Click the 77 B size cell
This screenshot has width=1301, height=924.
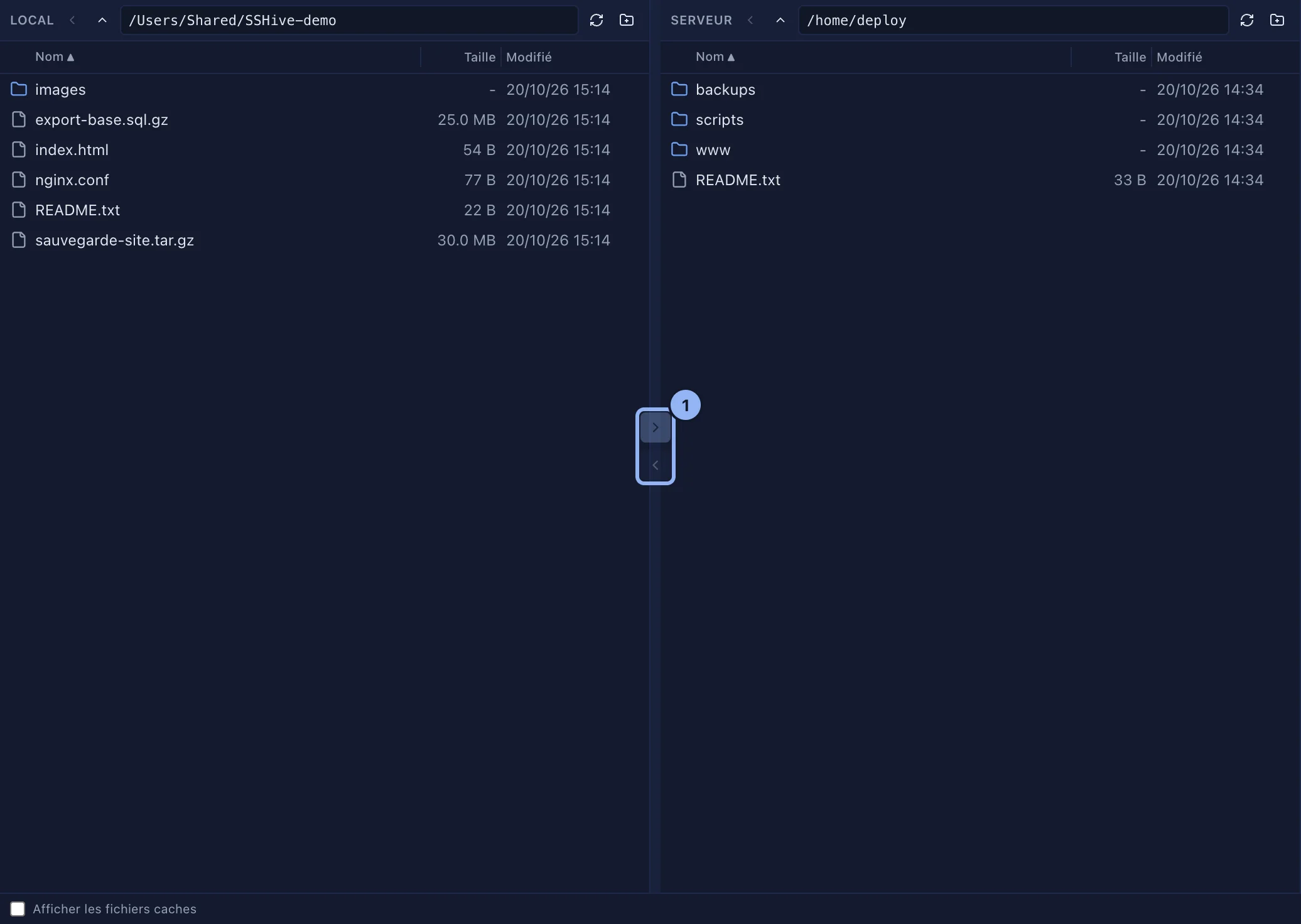click(480, 180)
